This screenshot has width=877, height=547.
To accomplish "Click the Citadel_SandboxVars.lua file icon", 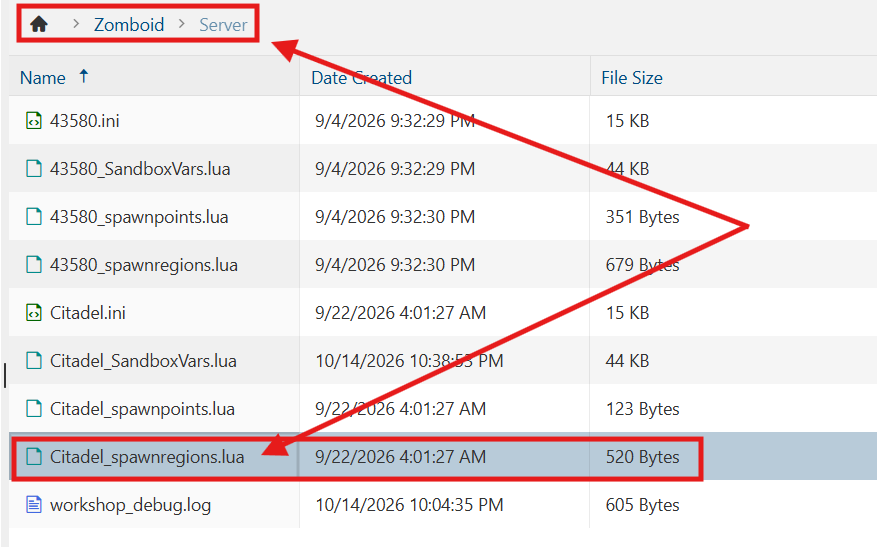I will [x=34, y=361].
